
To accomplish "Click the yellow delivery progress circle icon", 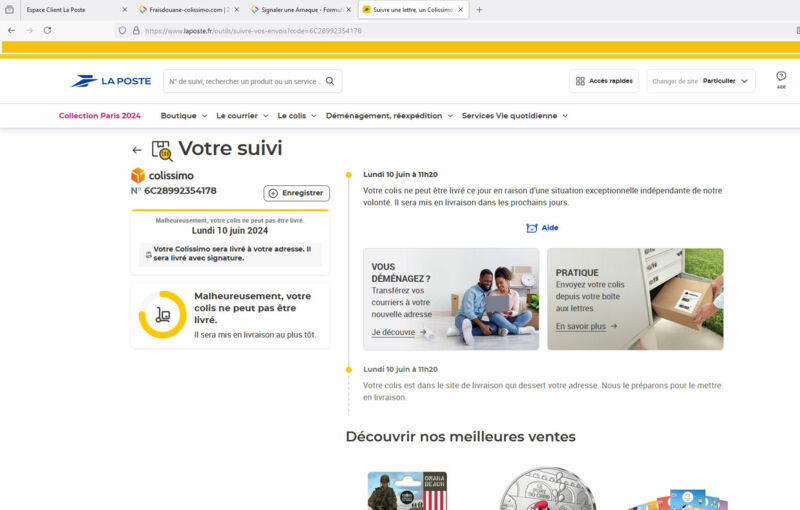I will (x=163, y=315).
